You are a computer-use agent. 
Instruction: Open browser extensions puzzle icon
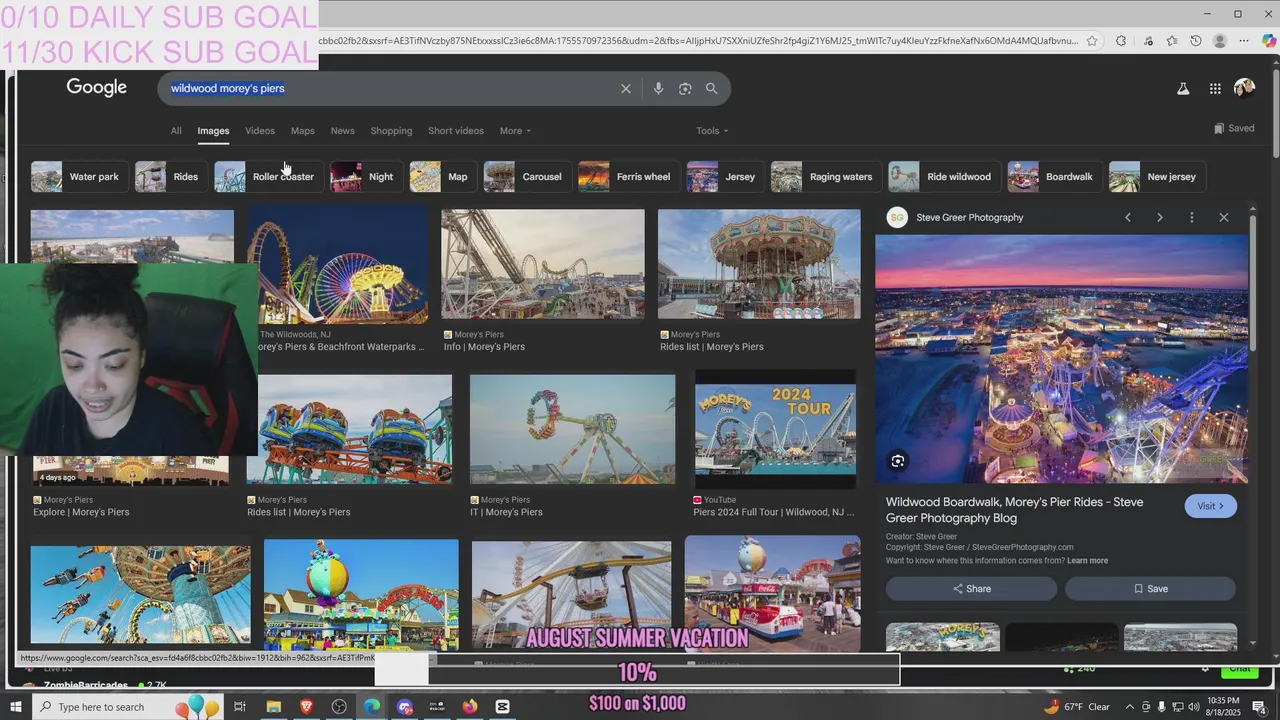1121,41
